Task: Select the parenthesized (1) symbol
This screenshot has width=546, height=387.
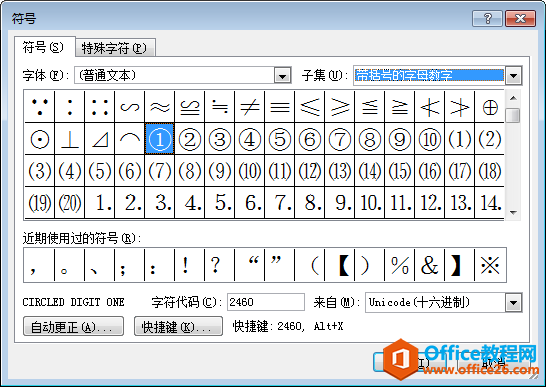Action: 460,139
